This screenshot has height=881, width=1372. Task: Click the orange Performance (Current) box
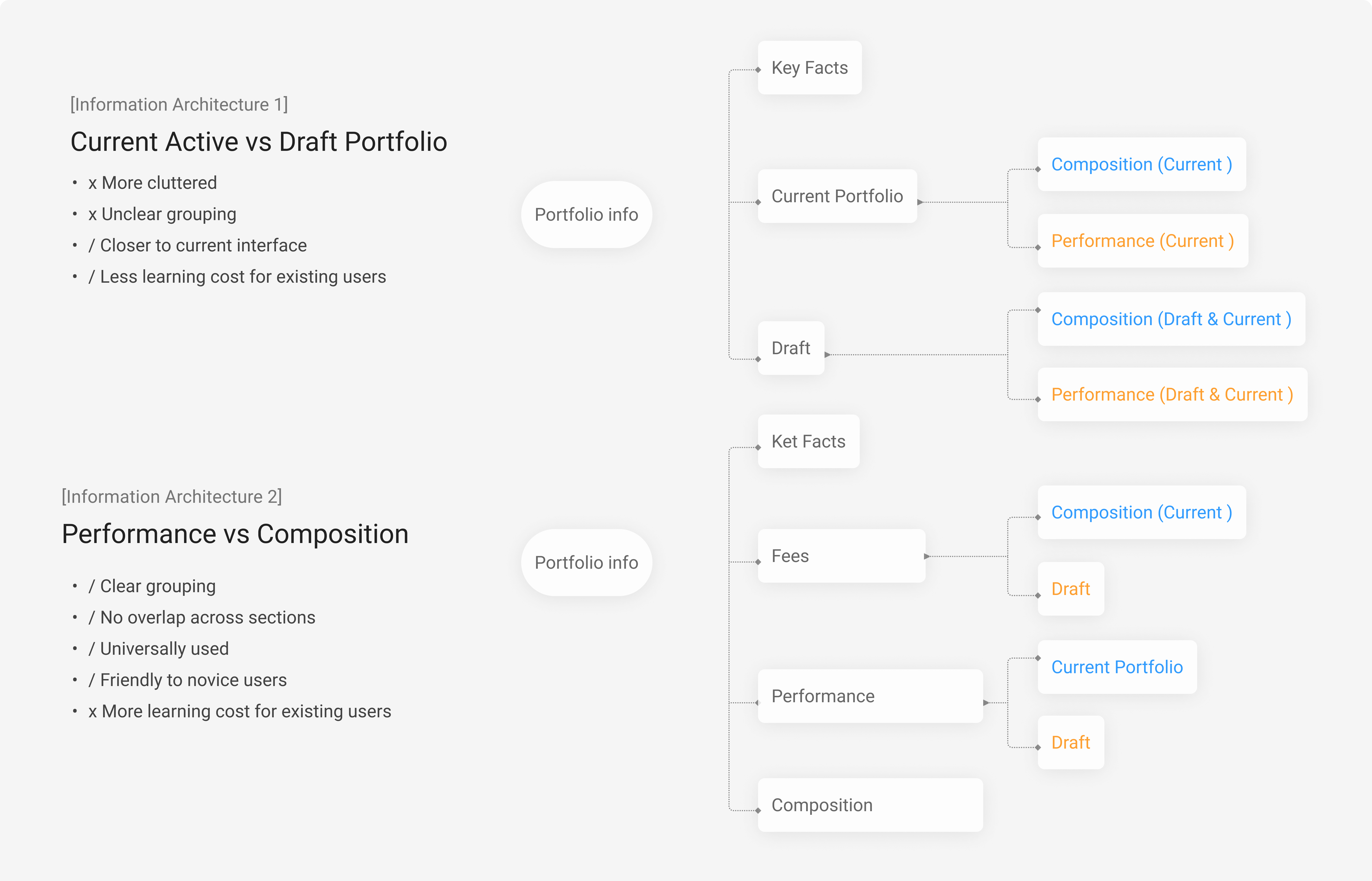[1142, 241]
